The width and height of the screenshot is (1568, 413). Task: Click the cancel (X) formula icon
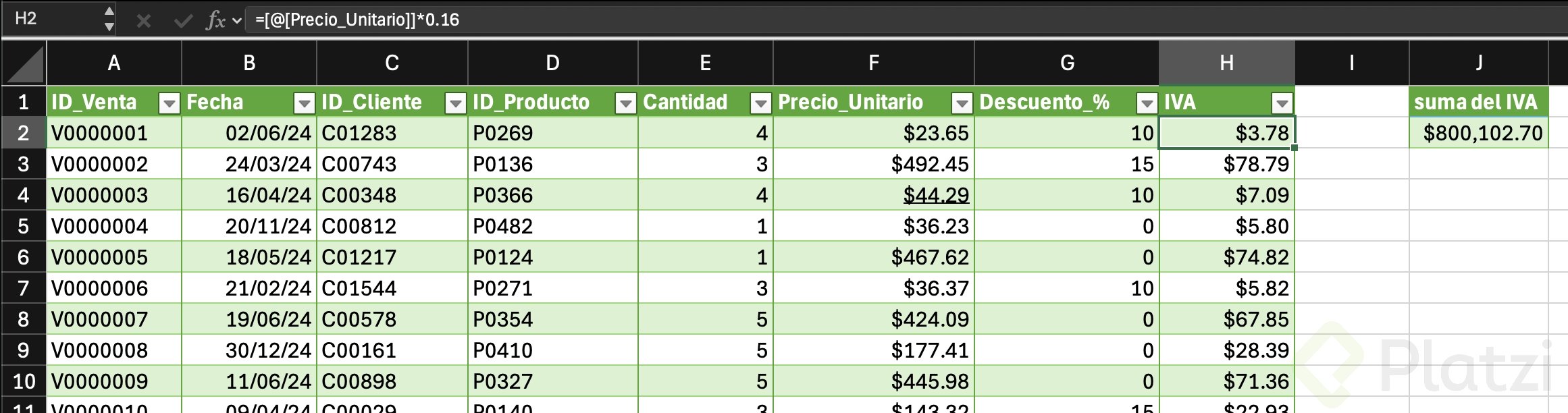pos(143,20)
